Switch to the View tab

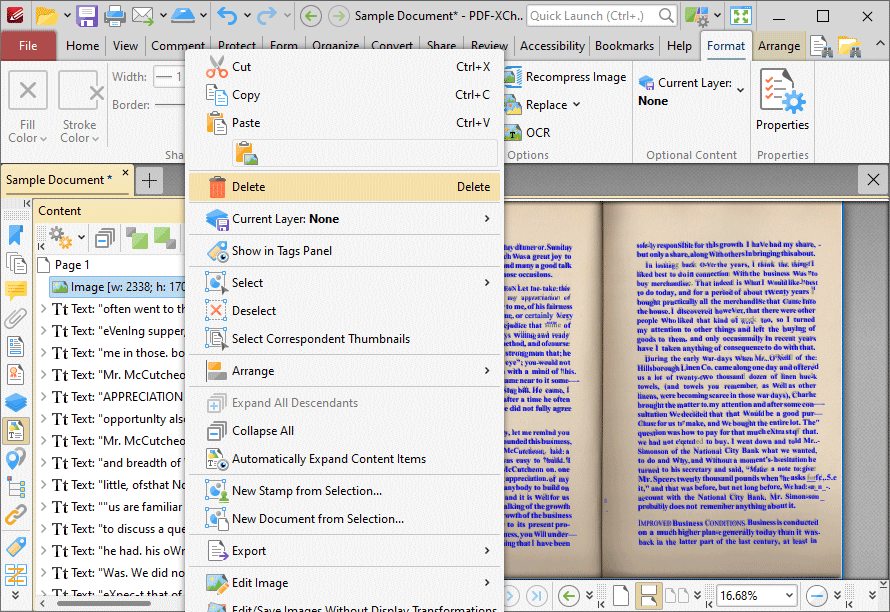pyautogui.click(x=125, y=46)
